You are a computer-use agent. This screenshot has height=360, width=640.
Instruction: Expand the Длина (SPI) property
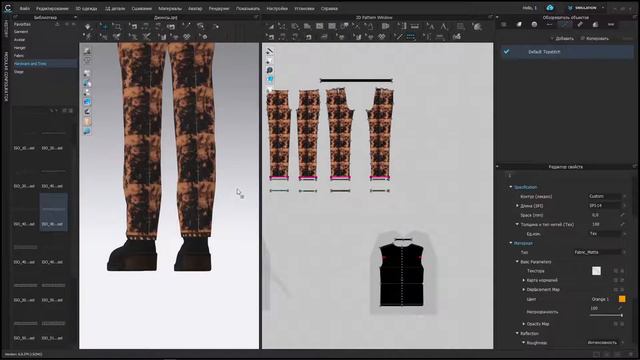point(517,206)
